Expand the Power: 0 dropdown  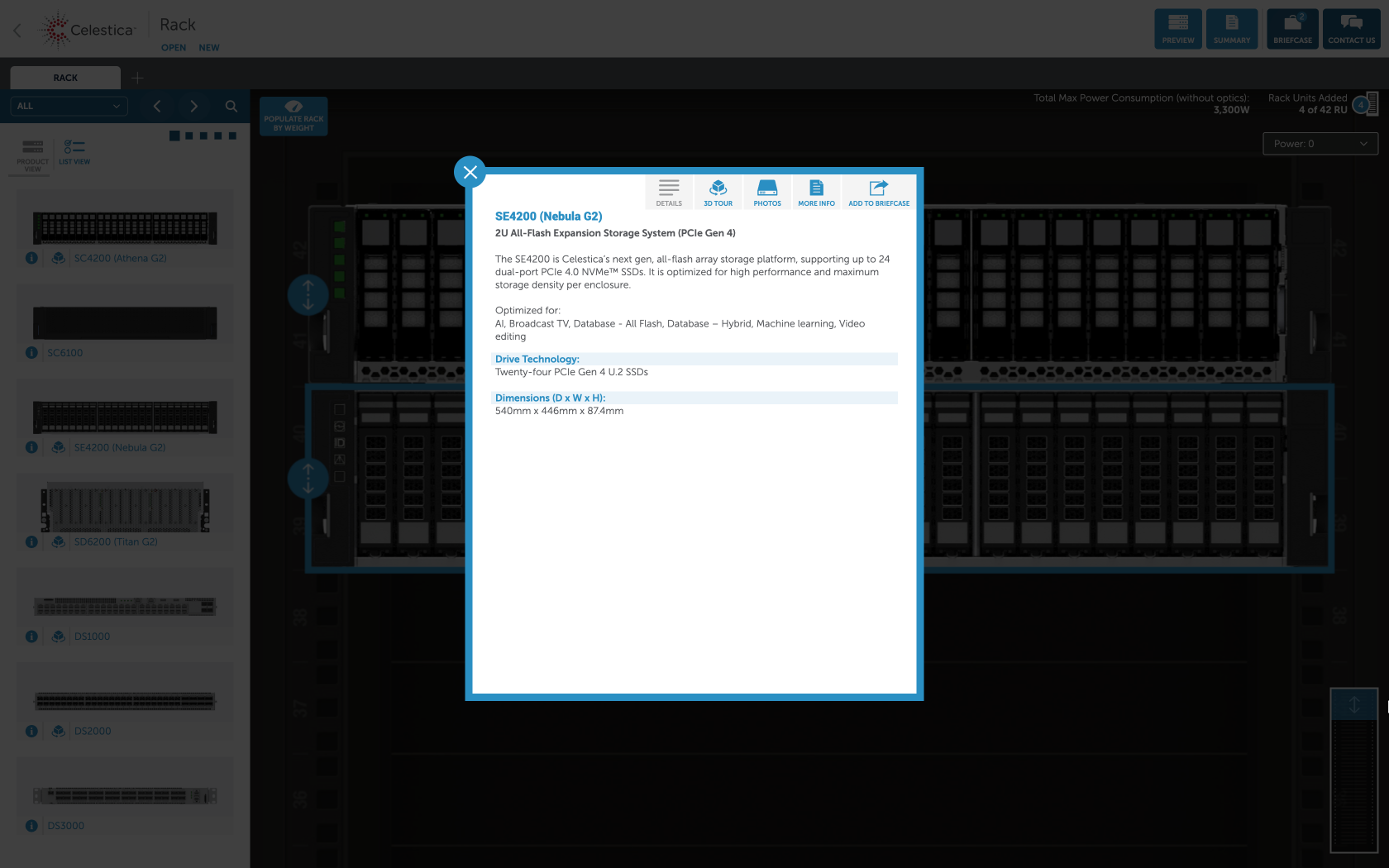(1320, 144)
